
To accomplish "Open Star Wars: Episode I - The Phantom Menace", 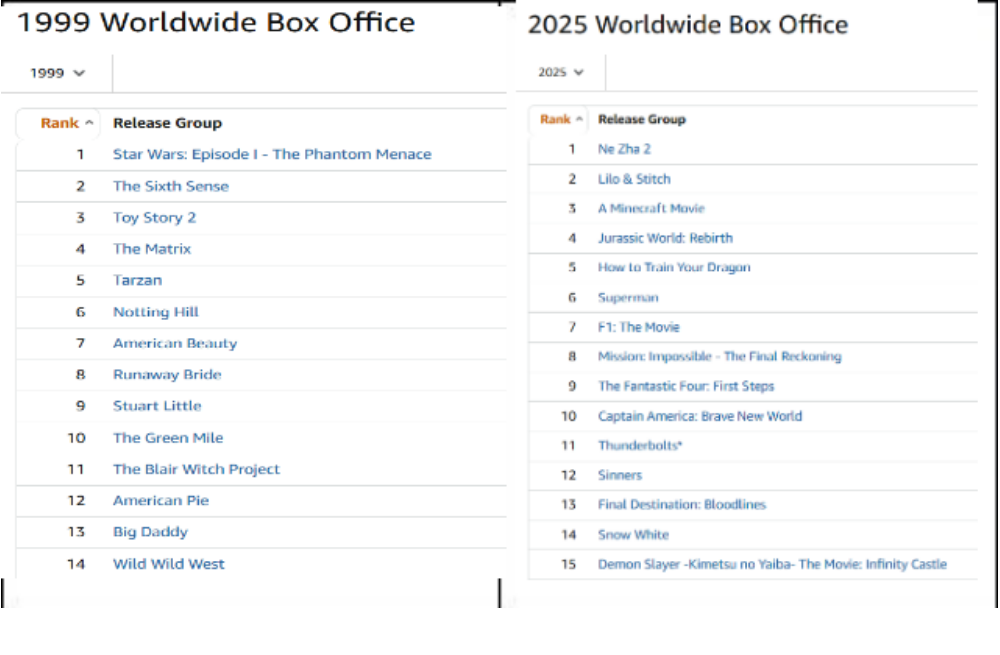I will point(272,154).
